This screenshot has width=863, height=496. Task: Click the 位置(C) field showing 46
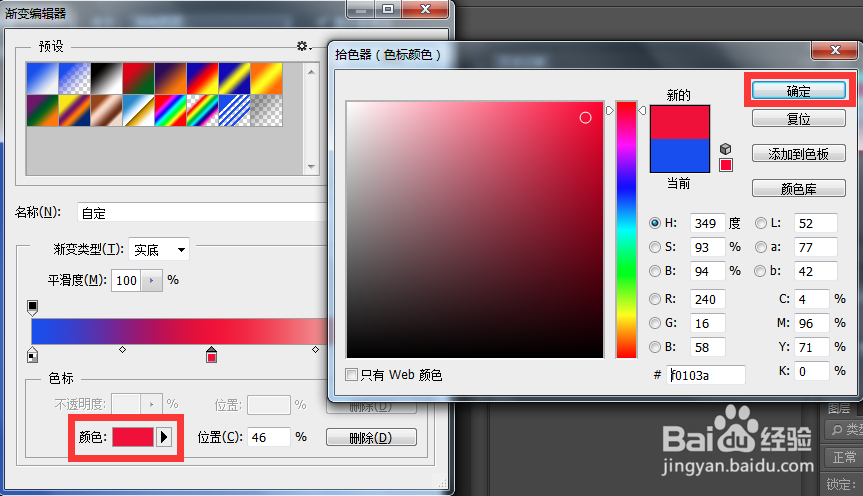tap(269, 437)
